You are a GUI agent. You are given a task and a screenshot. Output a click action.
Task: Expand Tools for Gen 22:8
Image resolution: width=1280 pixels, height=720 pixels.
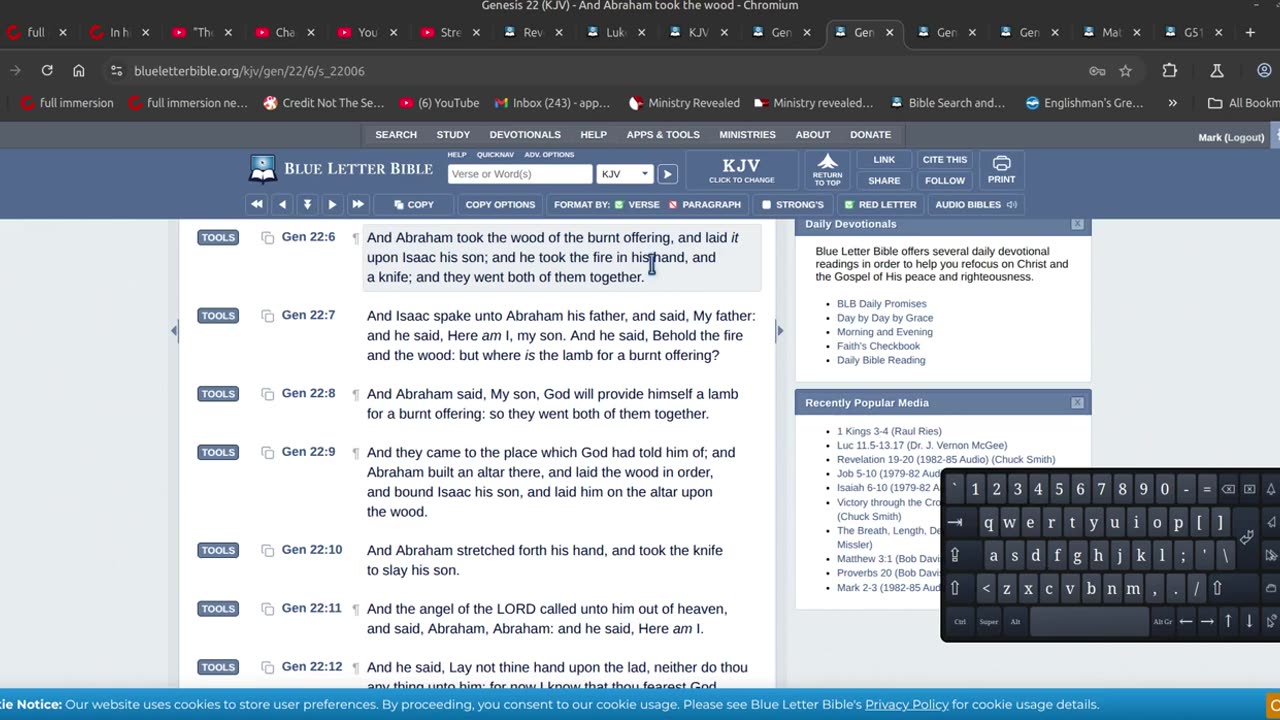coord(217,394)
